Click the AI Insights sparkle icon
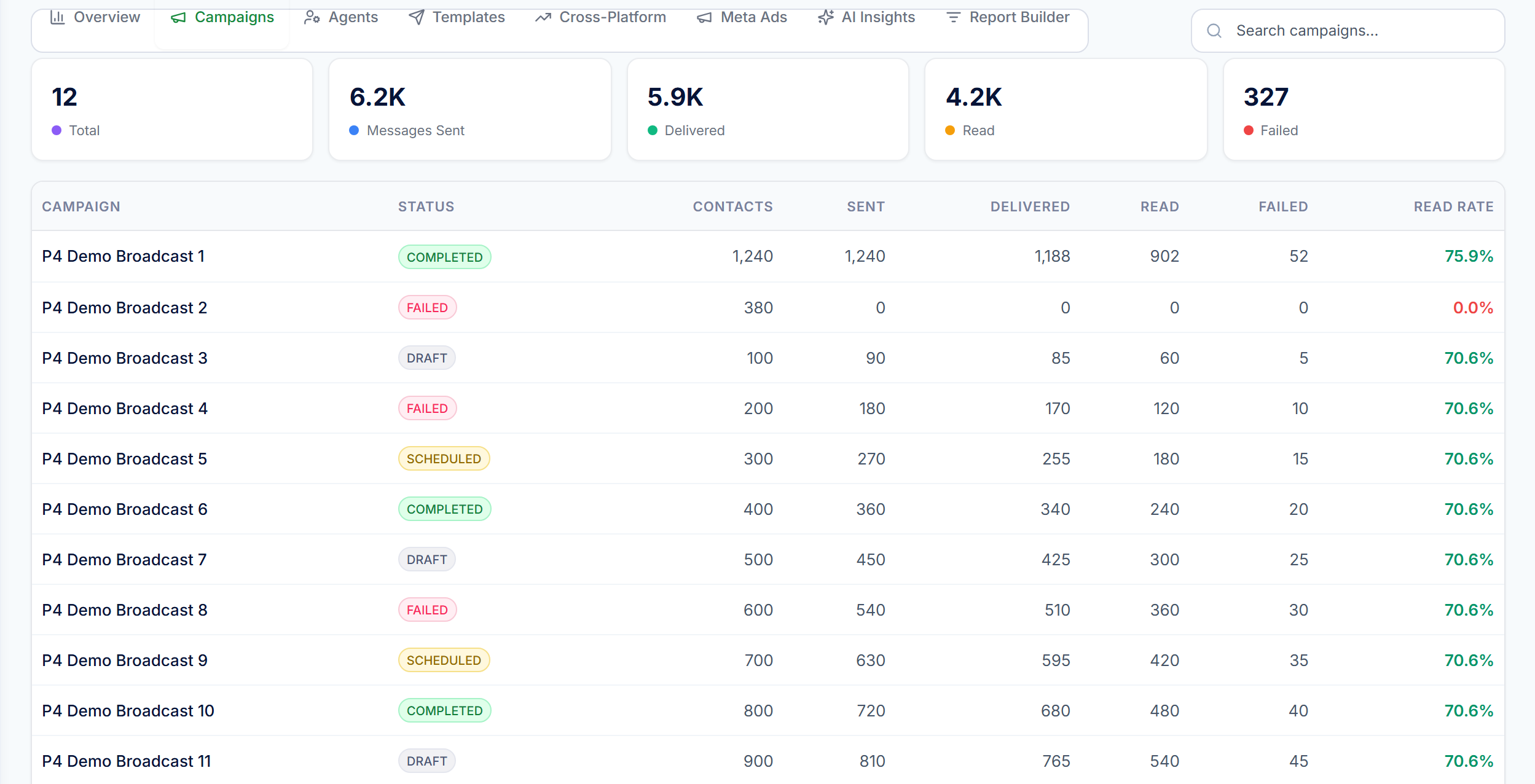Screen dimensions: 1535x784 tap(825, 17)
